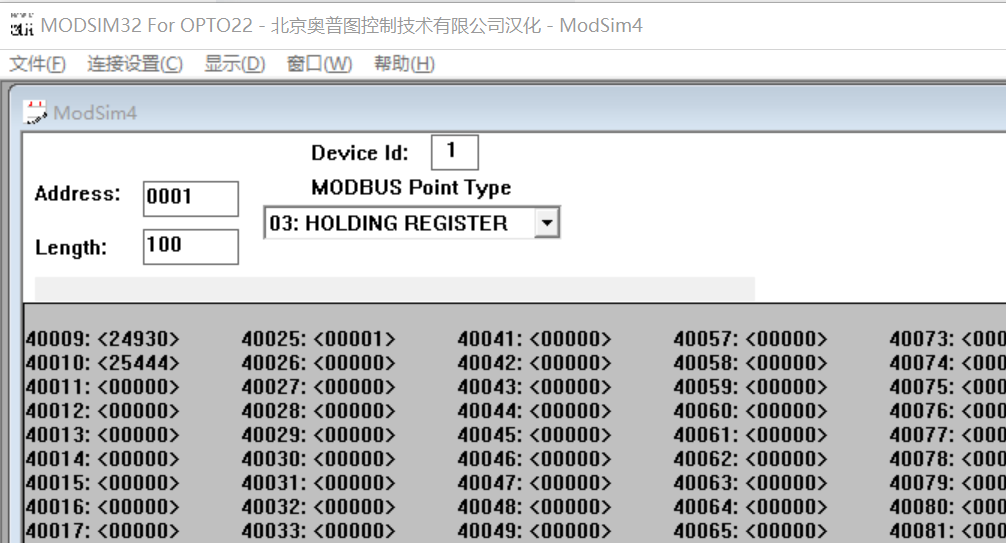Select register 40043 entry

(x=534, y=387)
